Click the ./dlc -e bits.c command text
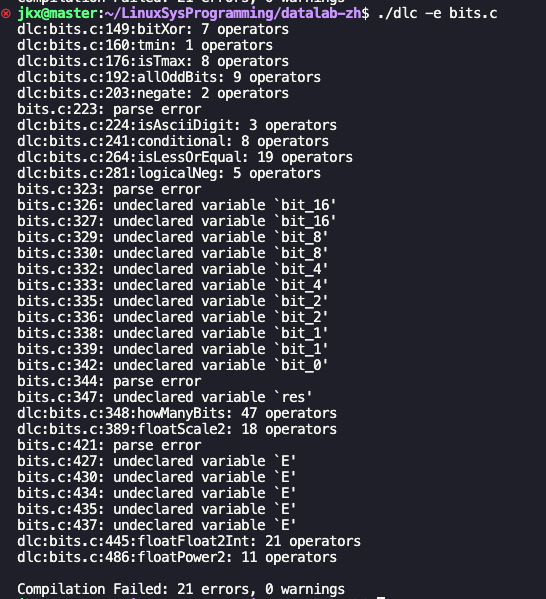Screen dimensions: 546x599 tap(437, 13)
